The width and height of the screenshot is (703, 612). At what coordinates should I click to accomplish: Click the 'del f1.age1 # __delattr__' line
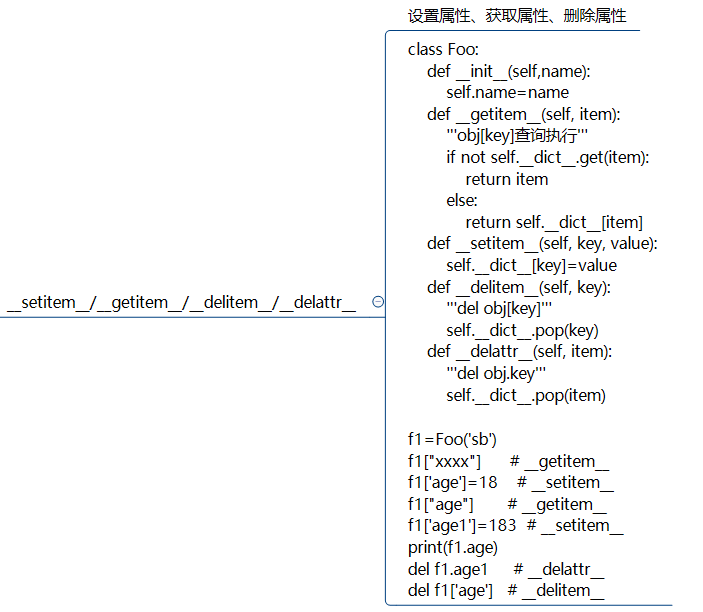[x=506, y=569]
